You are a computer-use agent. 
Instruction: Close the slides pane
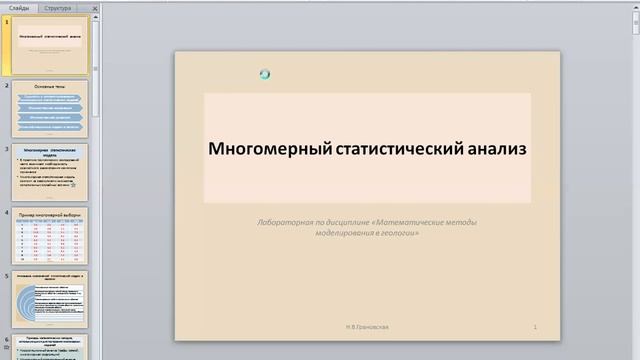95,8
